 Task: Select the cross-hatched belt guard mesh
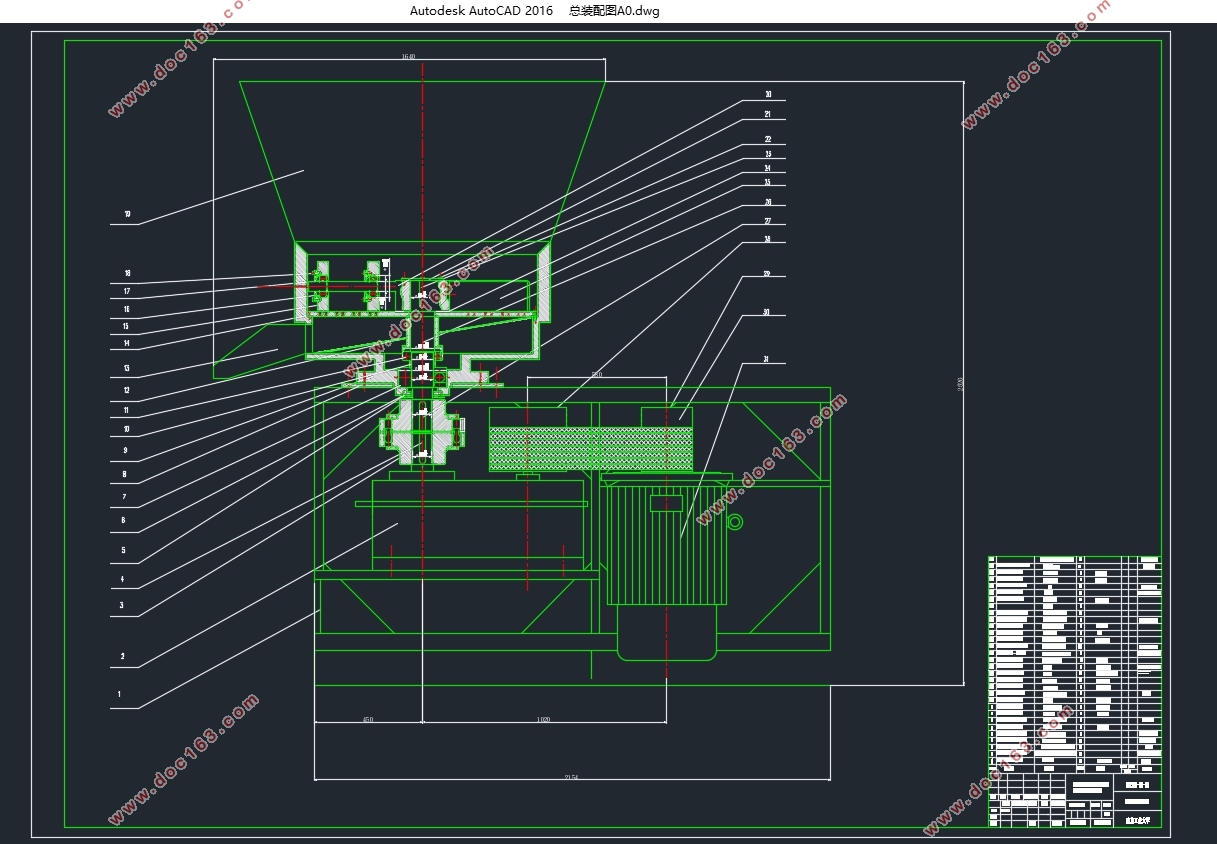coord(590,448)
